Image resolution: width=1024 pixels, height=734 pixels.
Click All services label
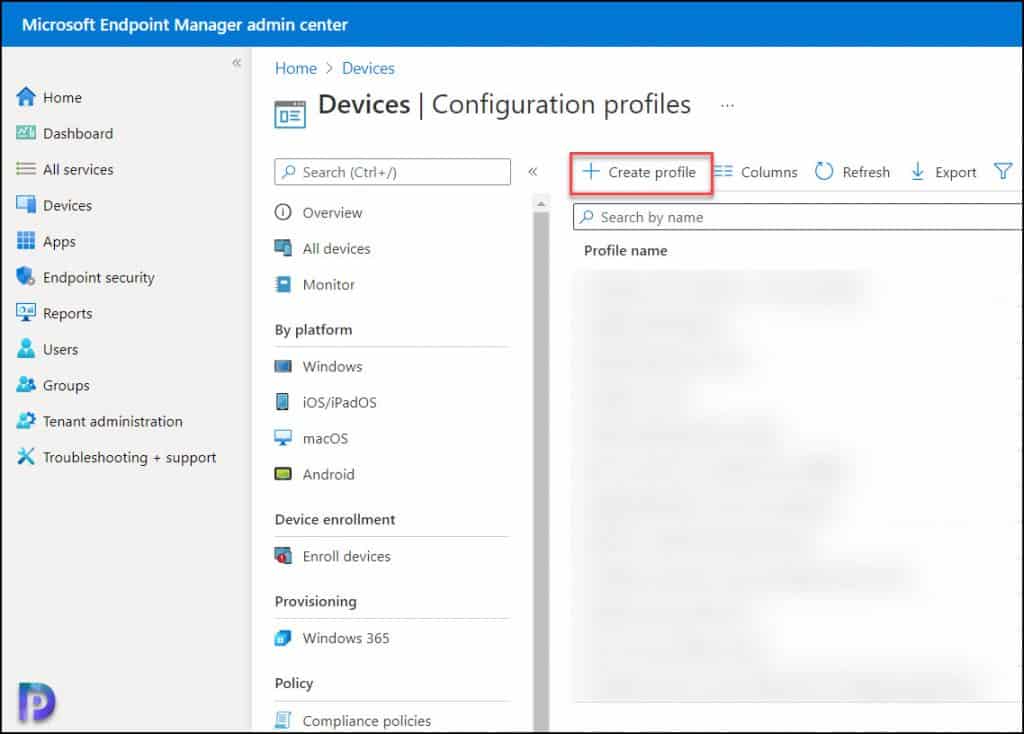coord(78,169)
